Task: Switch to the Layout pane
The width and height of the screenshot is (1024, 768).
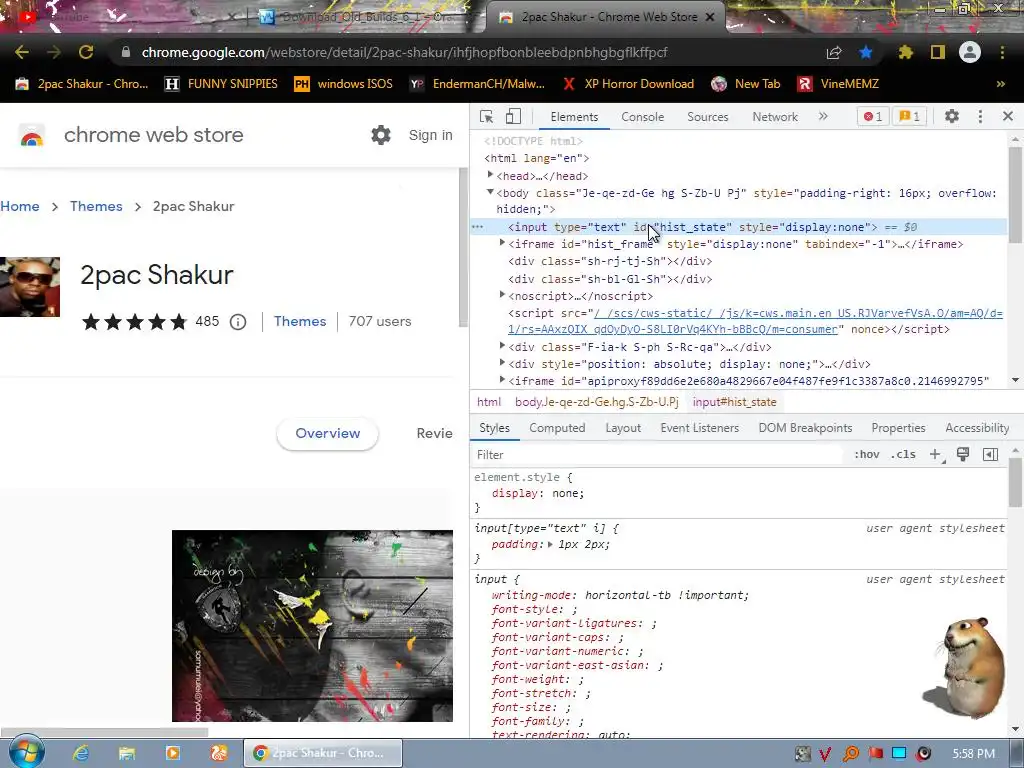Action: (622, 428)
